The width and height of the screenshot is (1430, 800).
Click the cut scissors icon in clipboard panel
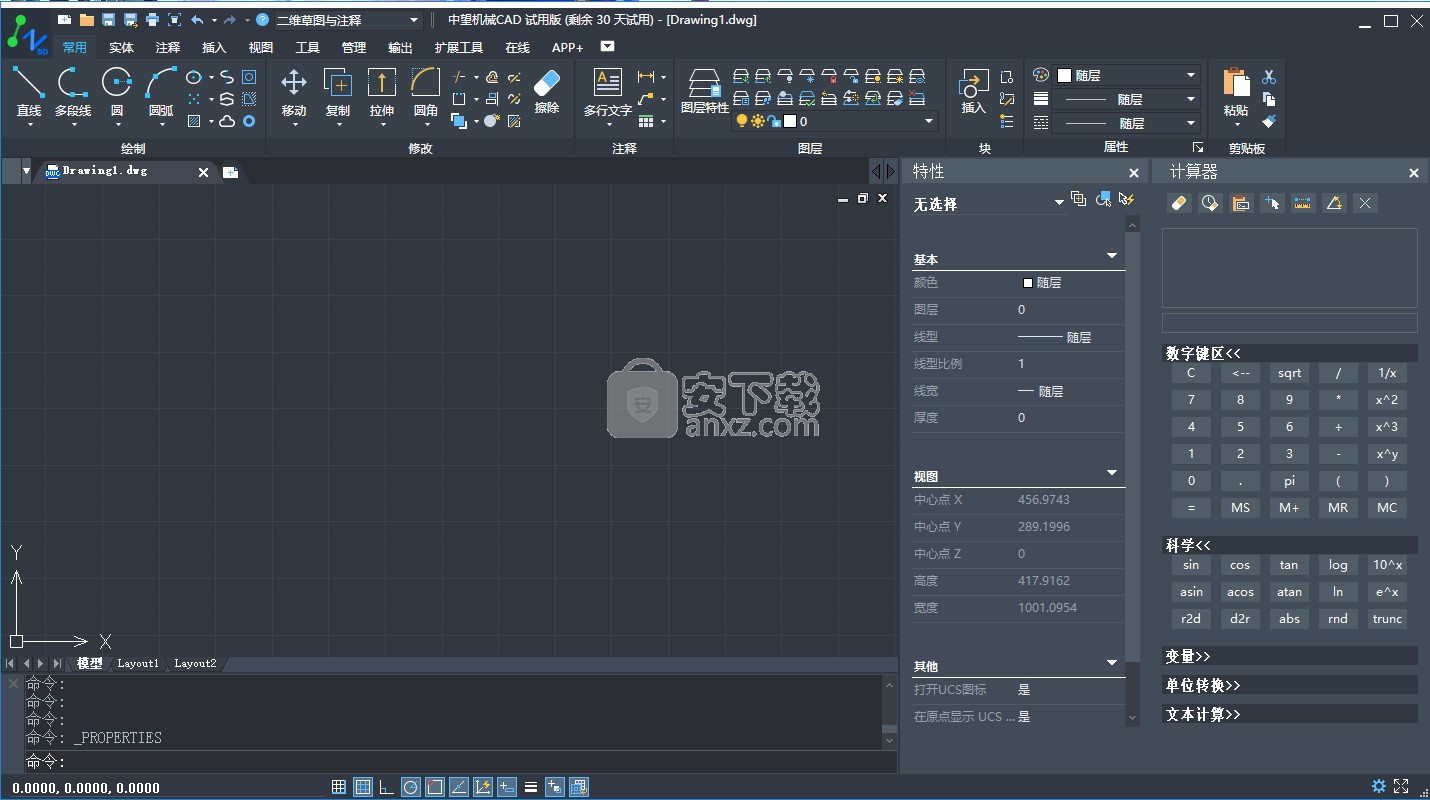click(1269, 77)
